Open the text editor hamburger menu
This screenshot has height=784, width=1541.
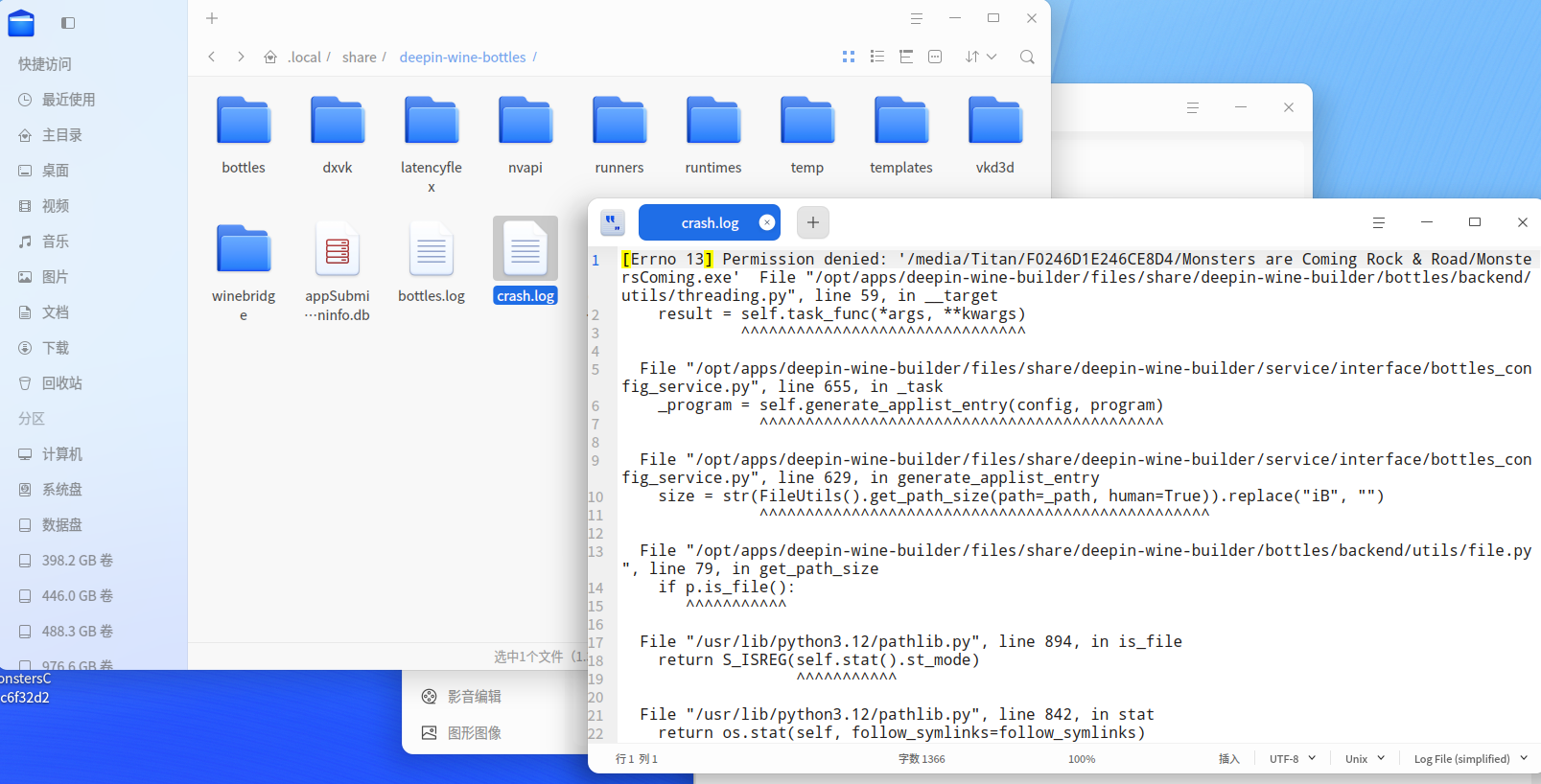point(1378,222)
